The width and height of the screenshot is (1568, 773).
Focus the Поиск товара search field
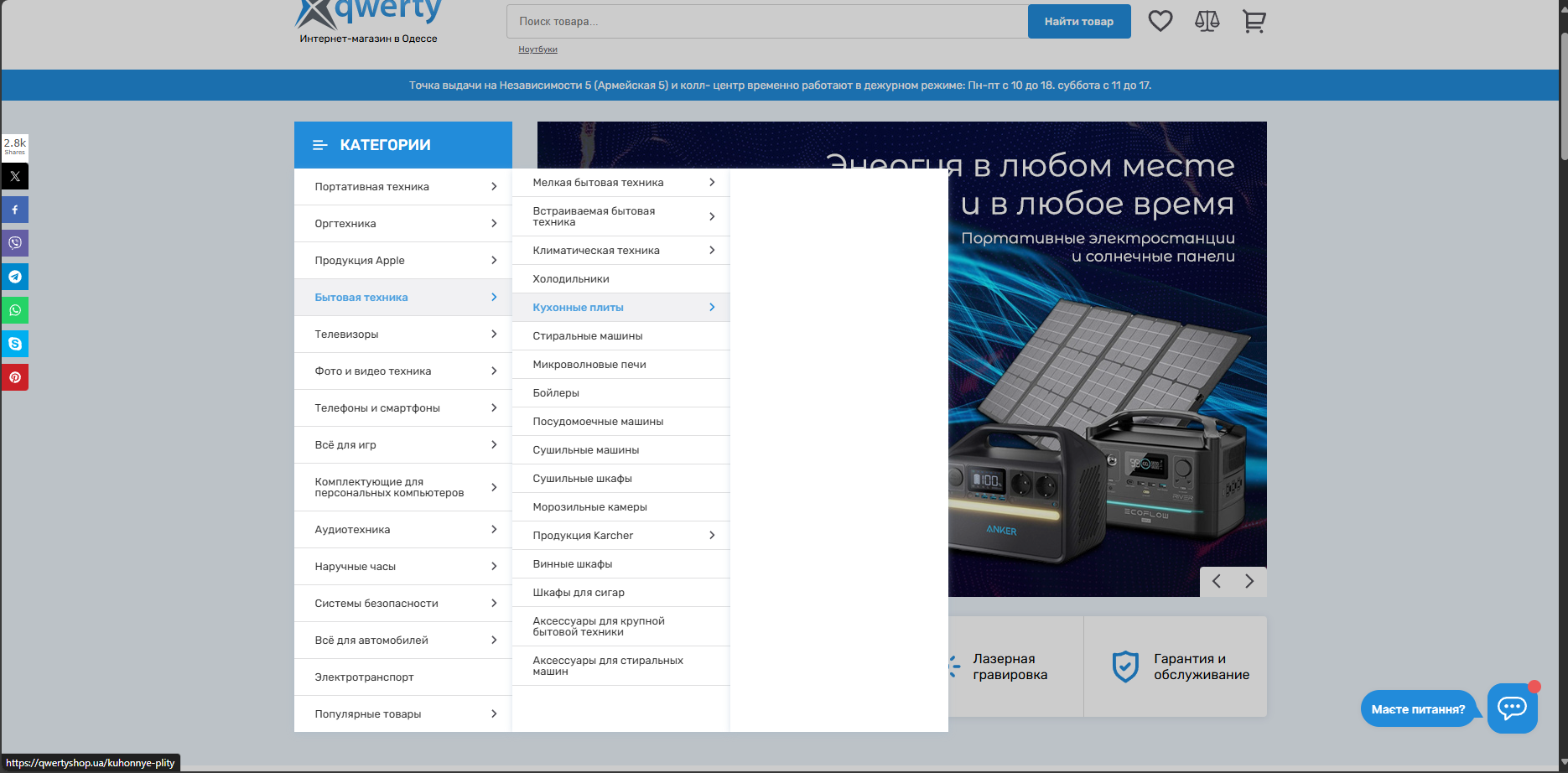click(766, 22)
